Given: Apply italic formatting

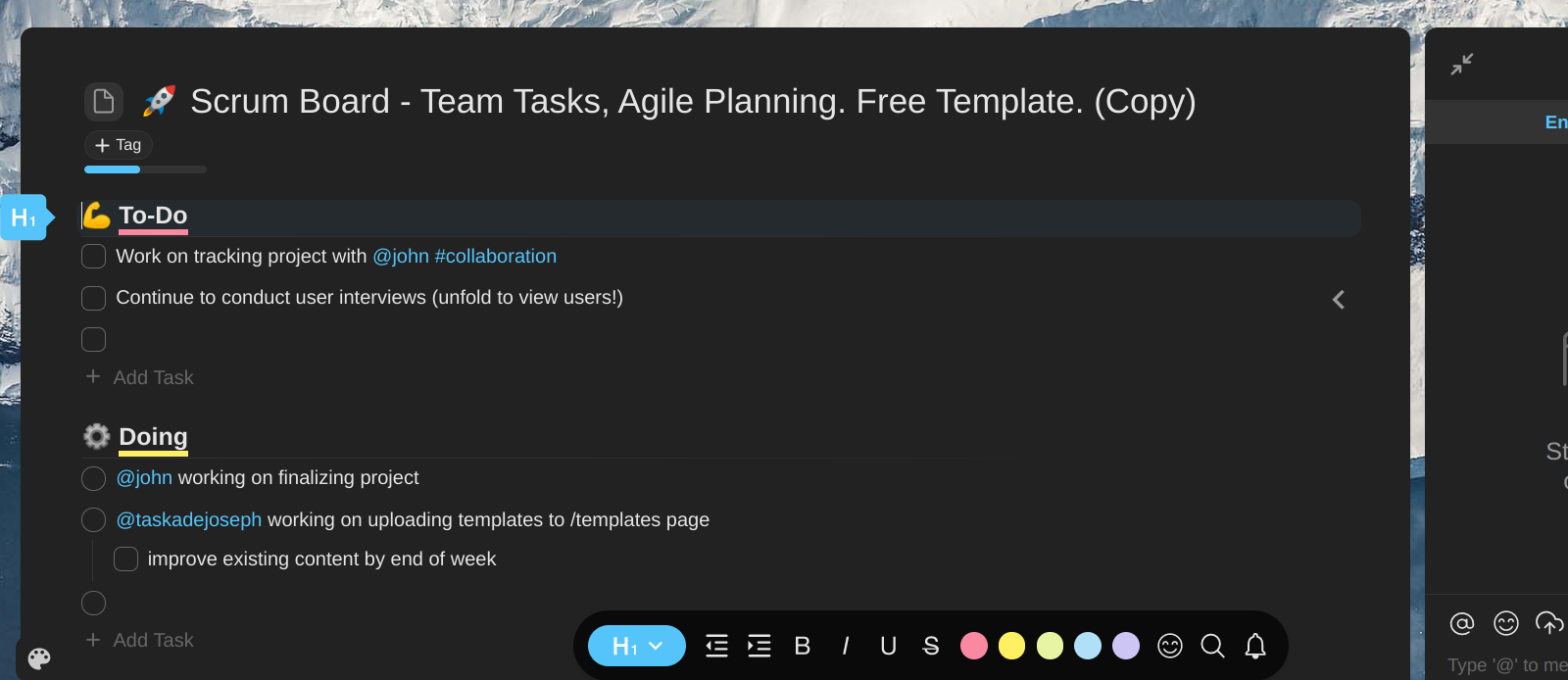Looking at the screenshot, I should [x=846, y=646].
